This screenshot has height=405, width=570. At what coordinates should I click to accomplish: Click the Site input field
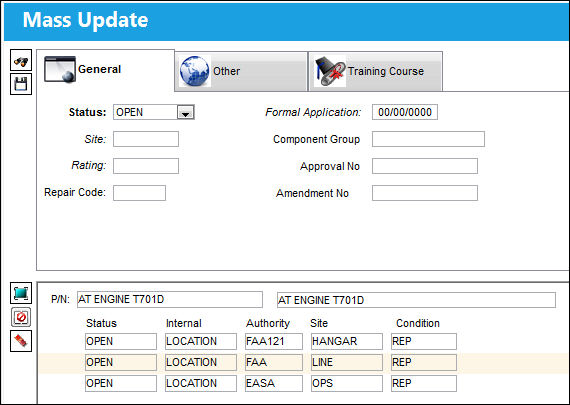pos(146,139)
